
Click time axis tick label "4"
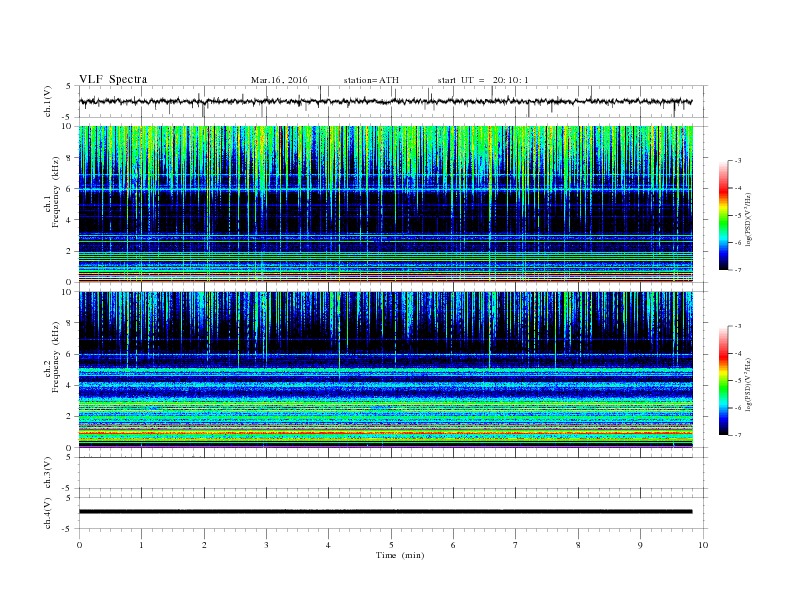pyautogui.click(x=328, y=545)
